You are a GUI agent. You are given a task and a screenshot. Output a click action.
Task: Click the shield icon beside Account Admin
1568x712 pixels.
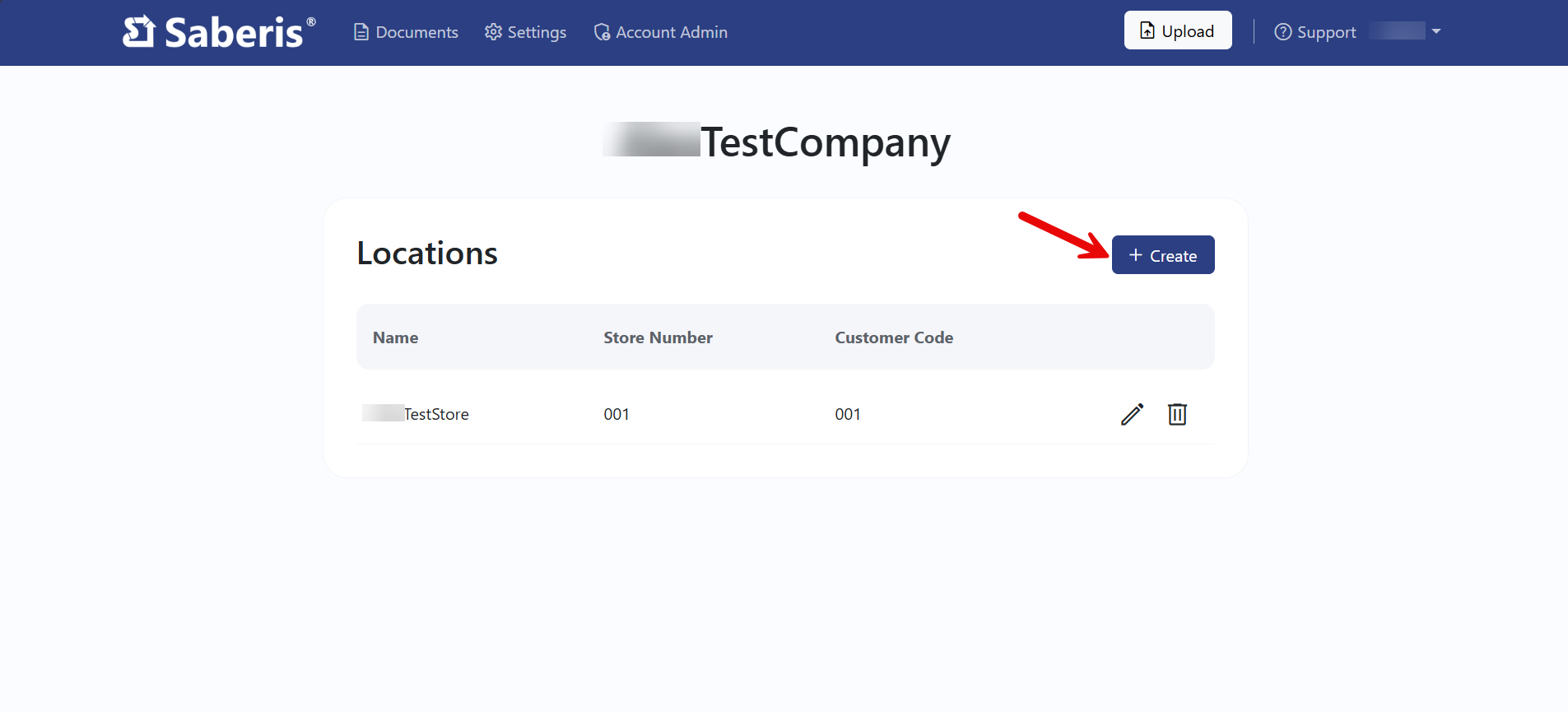[x=602, y=32]
